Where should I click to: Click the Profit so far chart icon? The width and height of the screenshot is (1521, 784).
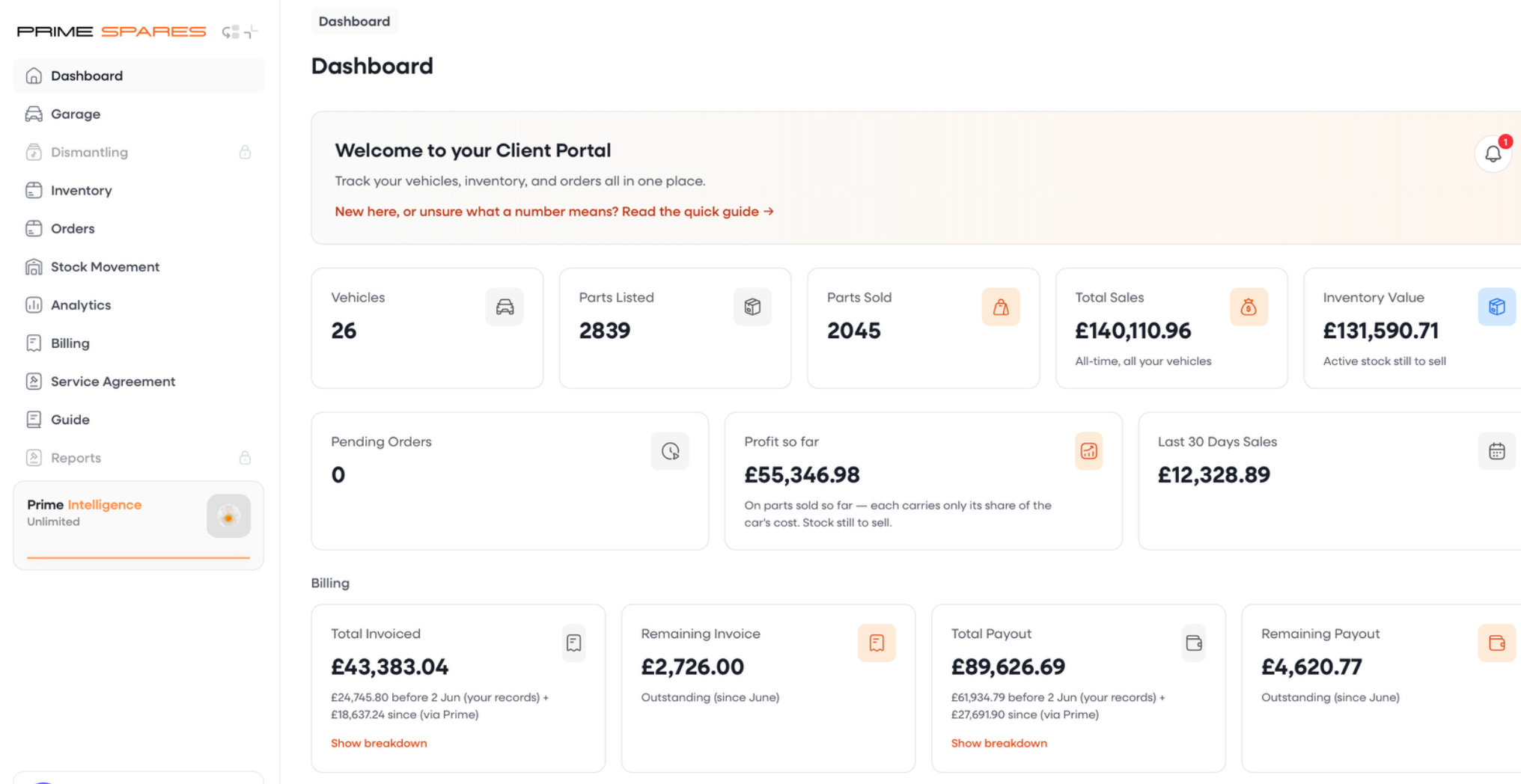coord(1088,451)
